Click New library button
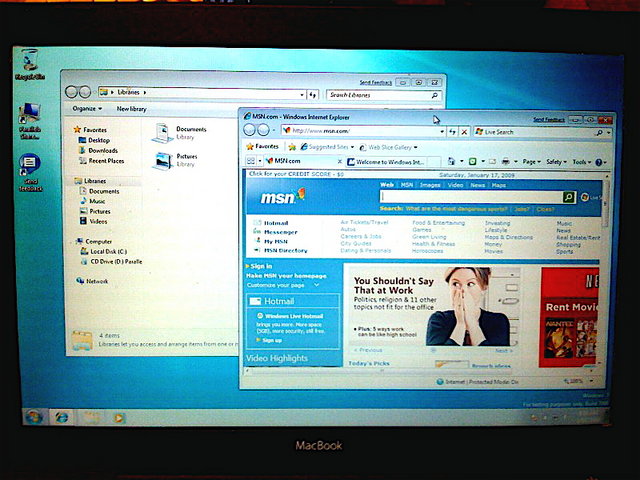640x480 pixels. tap(131, 109)
